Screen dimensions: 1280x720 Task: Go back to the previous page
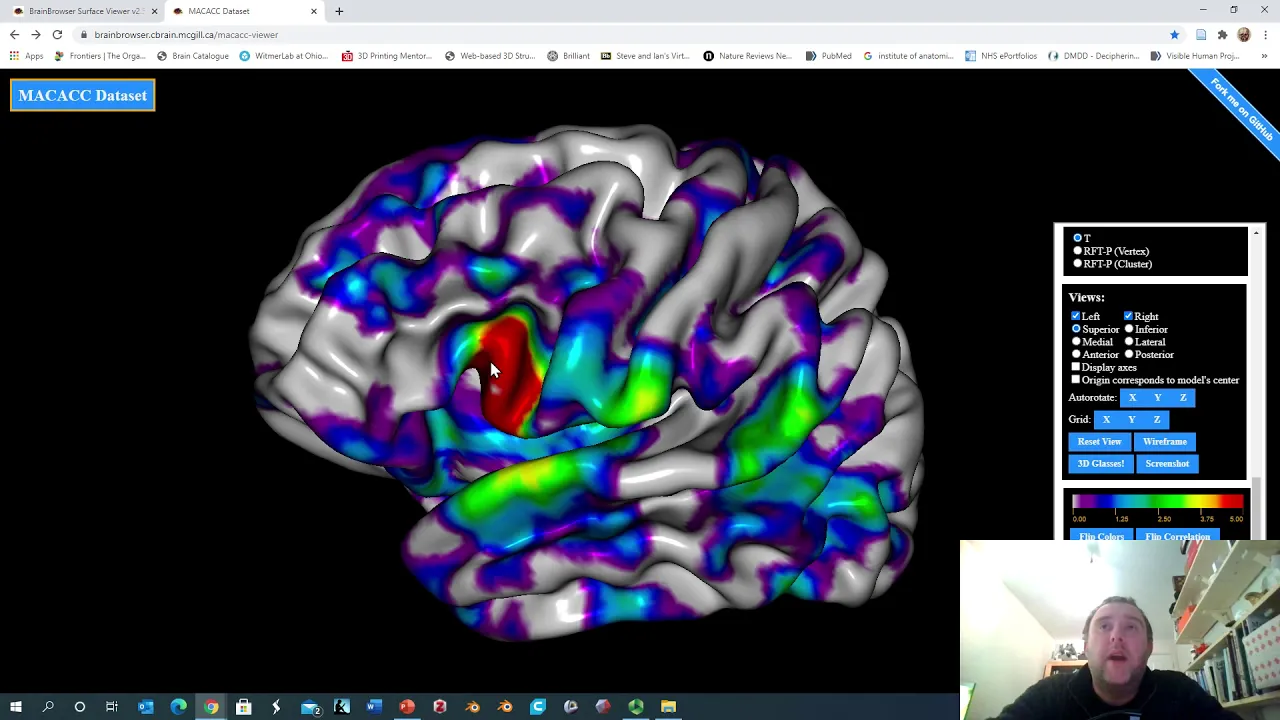click(x=14, y=35)
